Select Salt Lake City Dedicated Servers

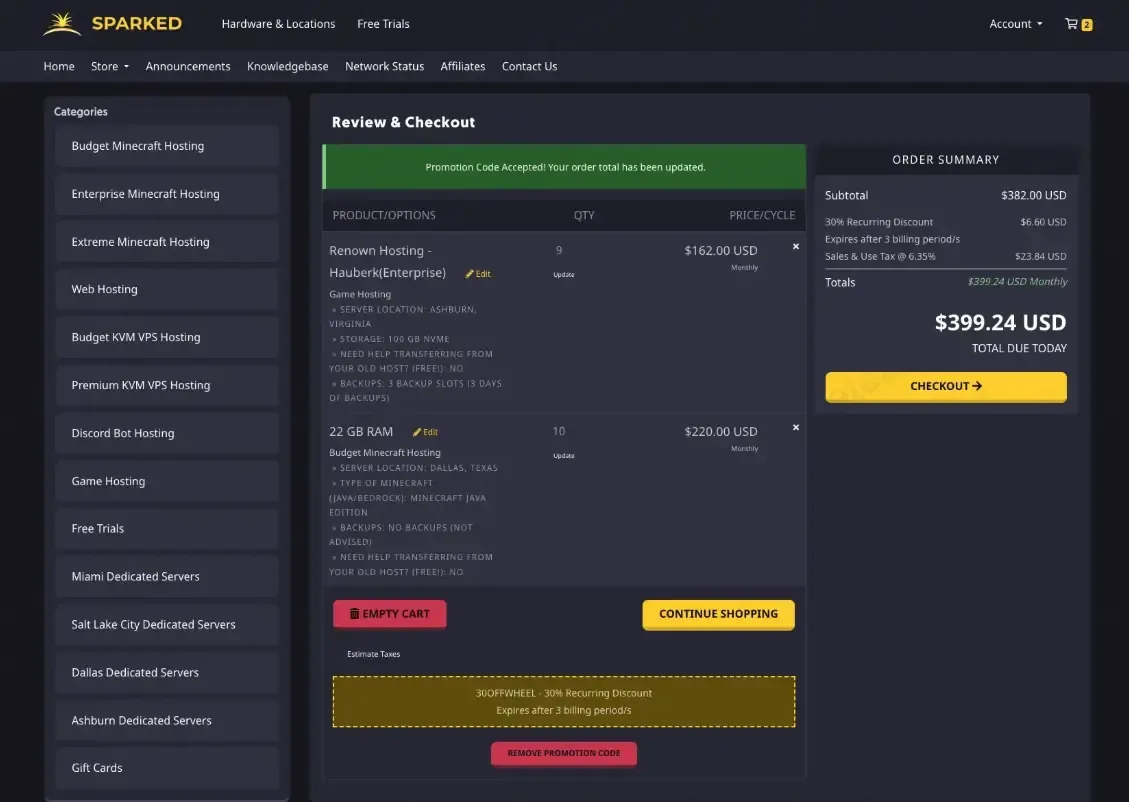tap(167, 624)
